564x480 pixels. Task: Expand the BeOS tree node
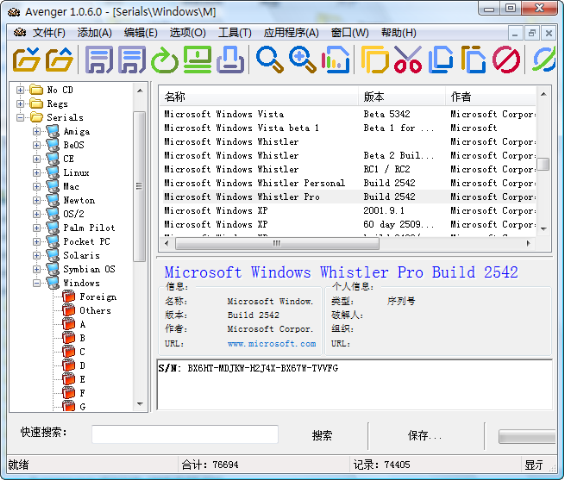click(37, 145)
